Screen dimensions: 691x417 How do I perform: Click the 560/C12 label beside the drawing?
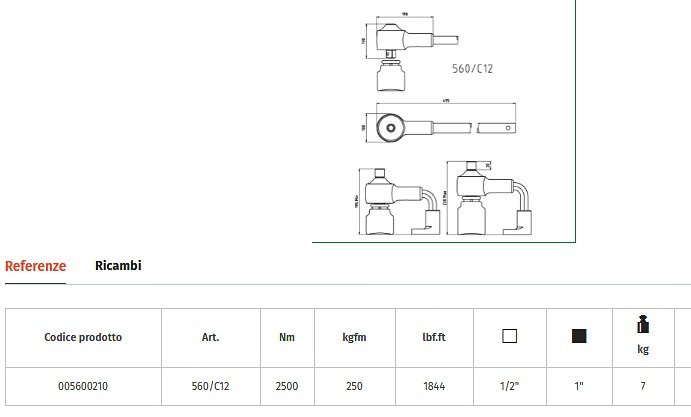coord(474,69)
